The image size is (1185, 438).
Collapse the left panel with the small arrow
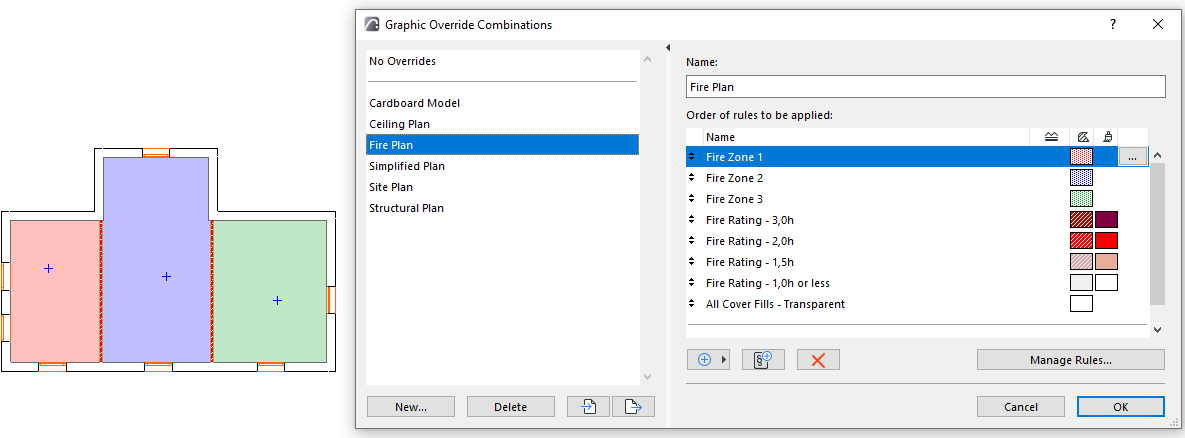point(667,47)
